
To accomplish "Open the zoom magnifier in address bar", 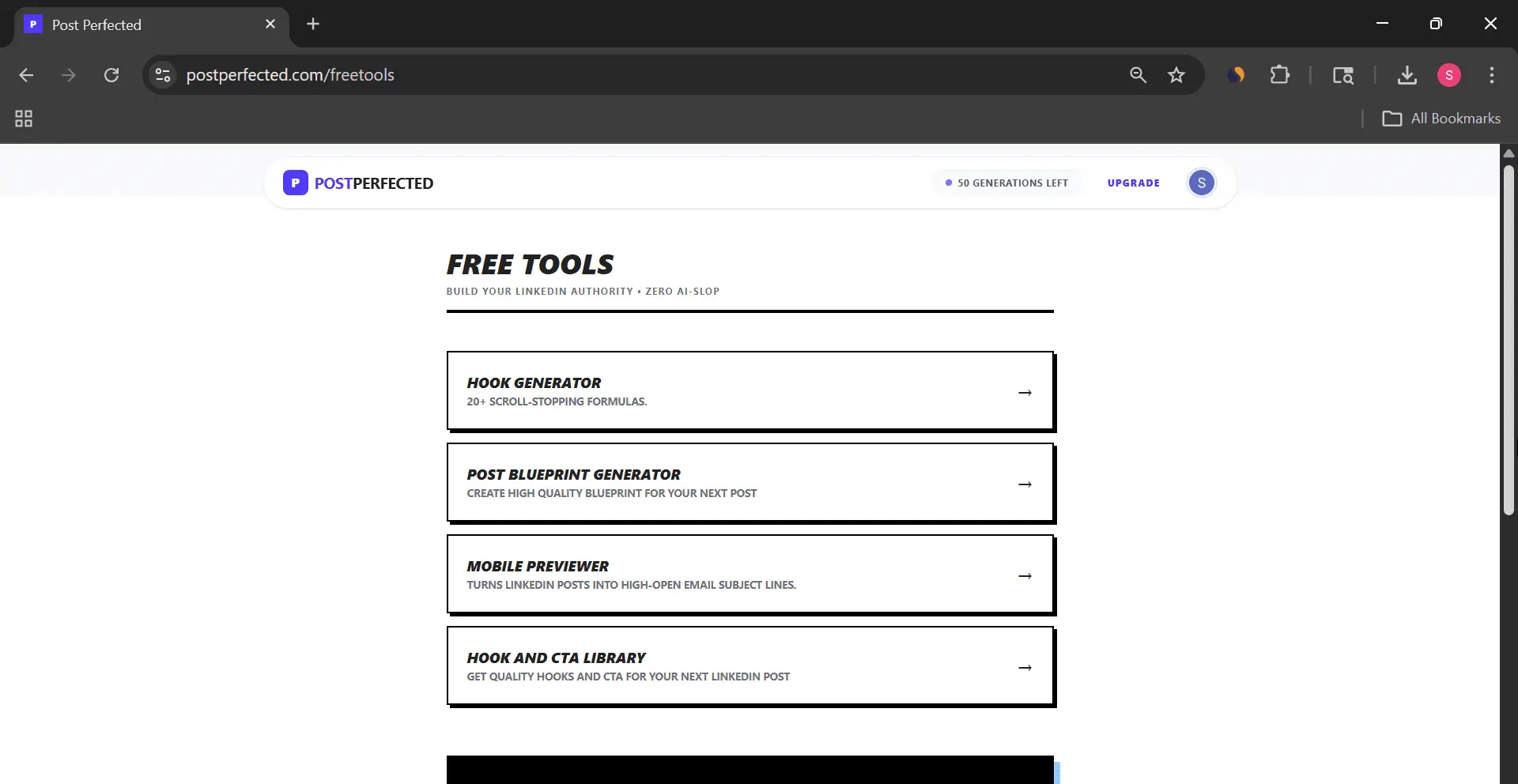I will pyautogui.click(x=1138, y=75).
